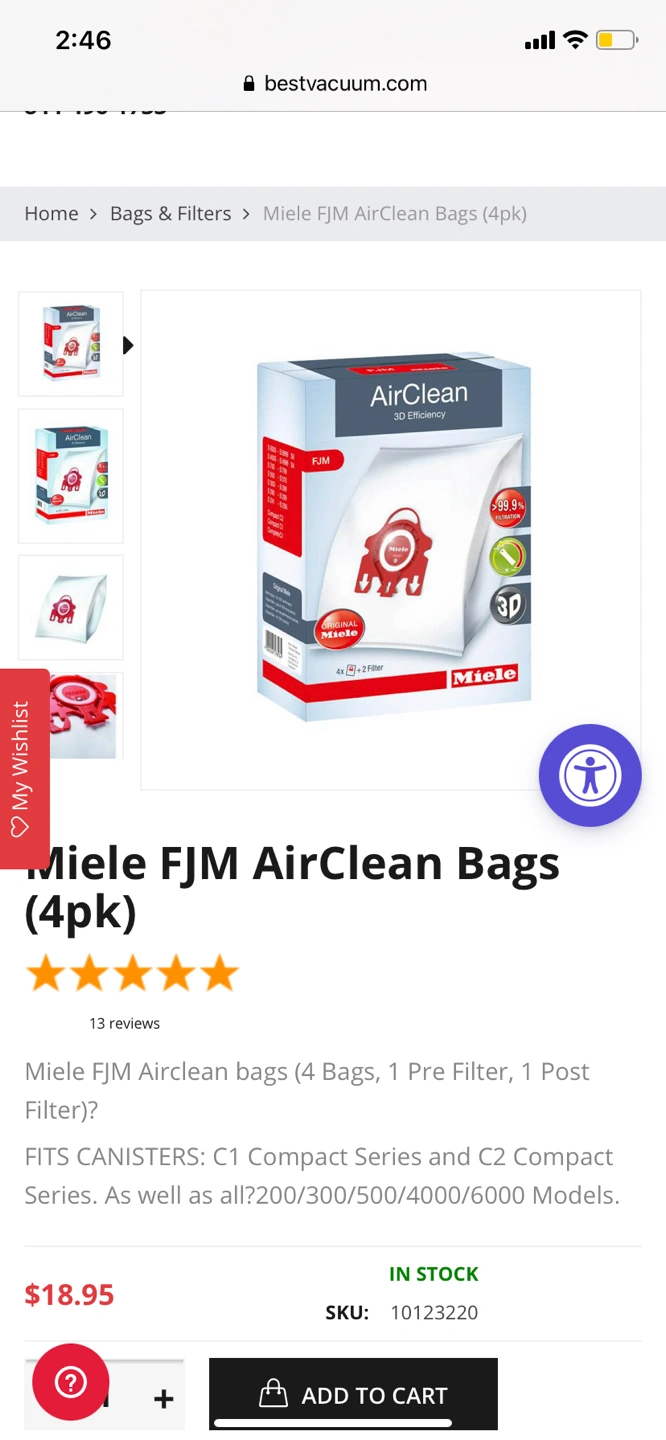
Task: Tap the bestvacuum.com address bar
Action: point(333,84)
